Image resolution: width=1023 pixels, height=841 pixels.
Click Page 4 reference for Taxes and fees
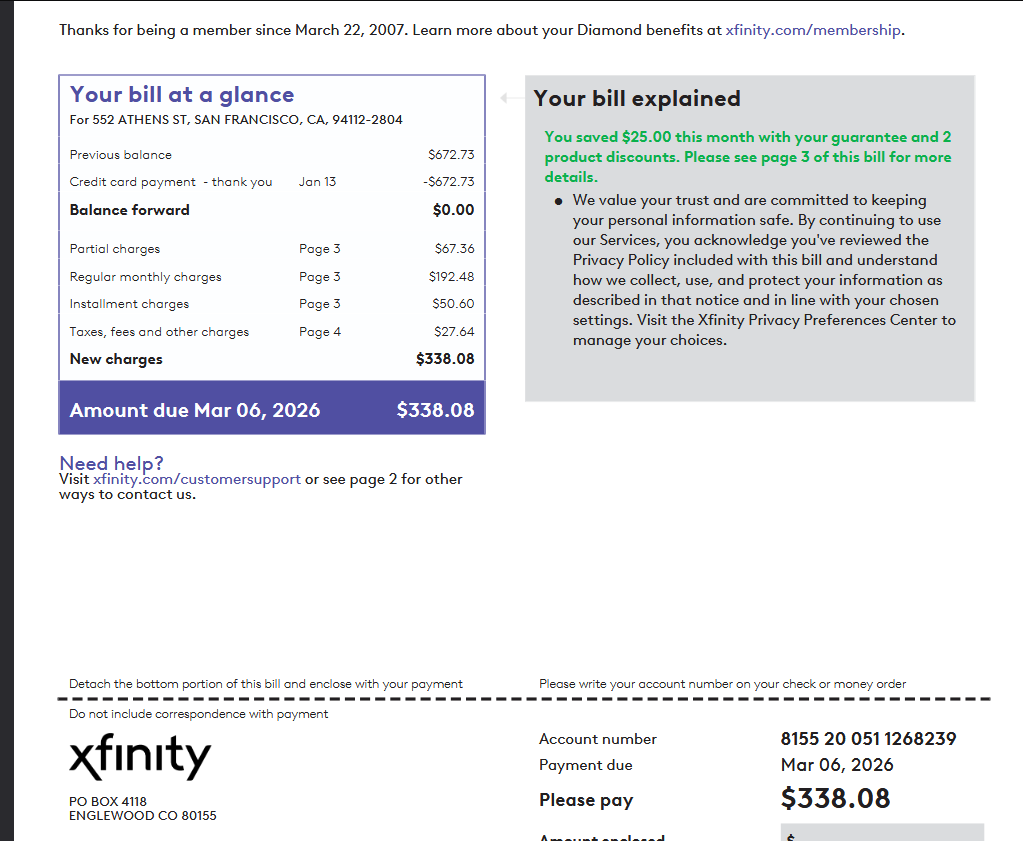click(x=320, y=332)
